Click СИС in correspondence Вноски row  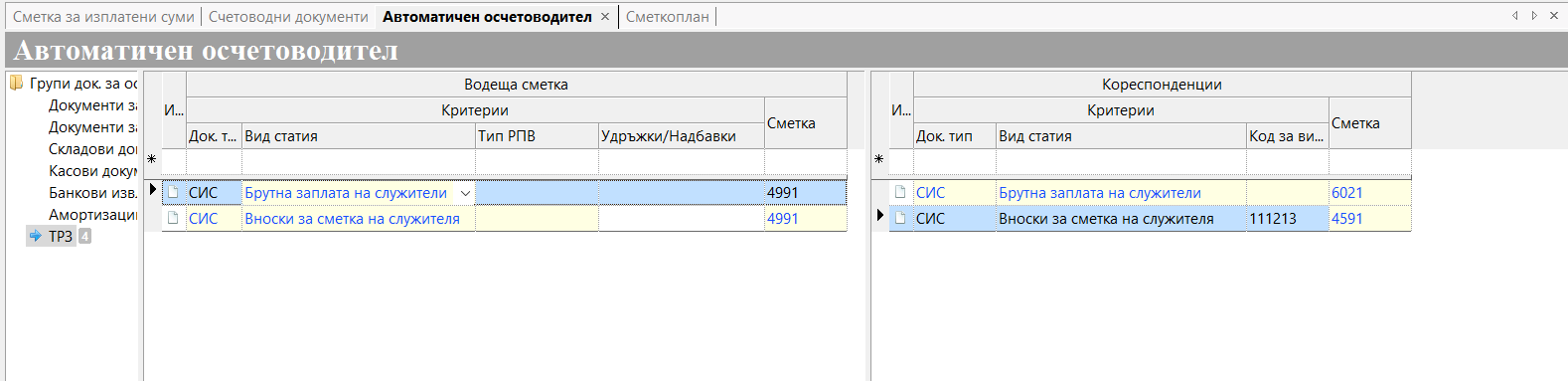tap(931, 219)
